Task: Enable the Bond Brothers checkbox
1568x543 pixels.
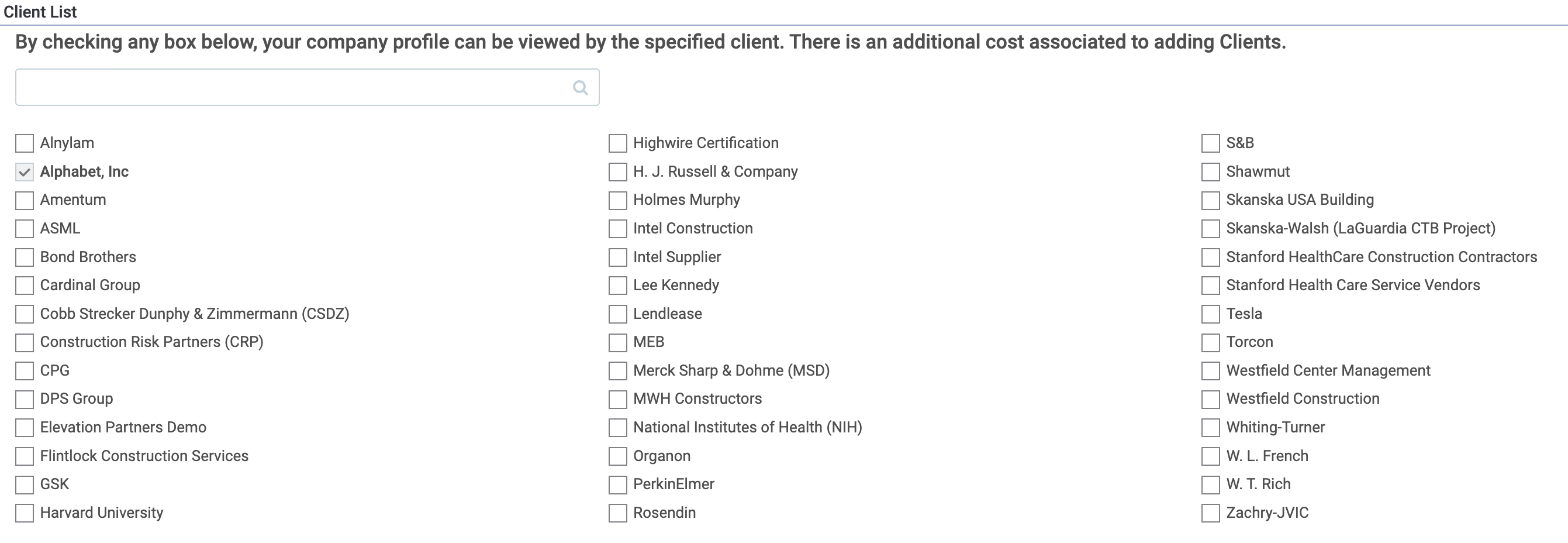Action: click(x=25, y=258)
